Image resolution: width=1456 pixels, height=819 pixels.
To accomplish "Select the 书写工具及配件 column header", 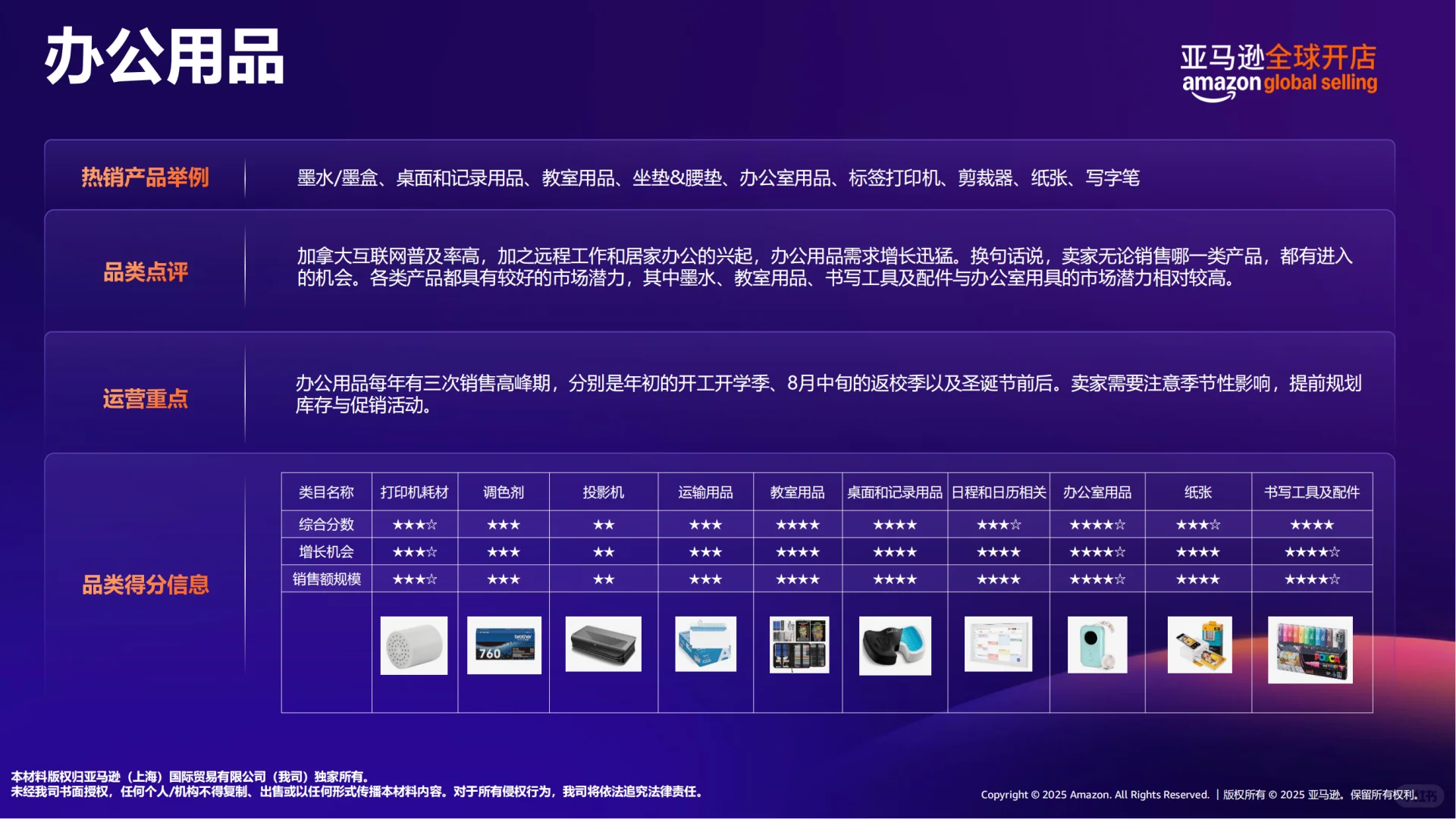I will (1310, 491).
